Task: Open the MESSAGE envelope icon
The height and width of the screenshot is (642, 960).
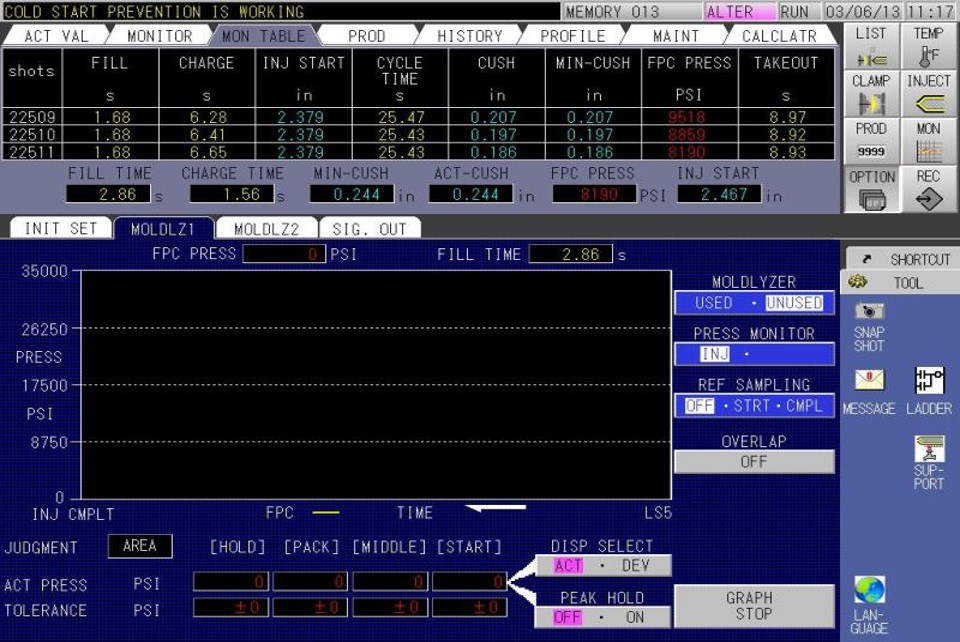Action: pos(868,390)
